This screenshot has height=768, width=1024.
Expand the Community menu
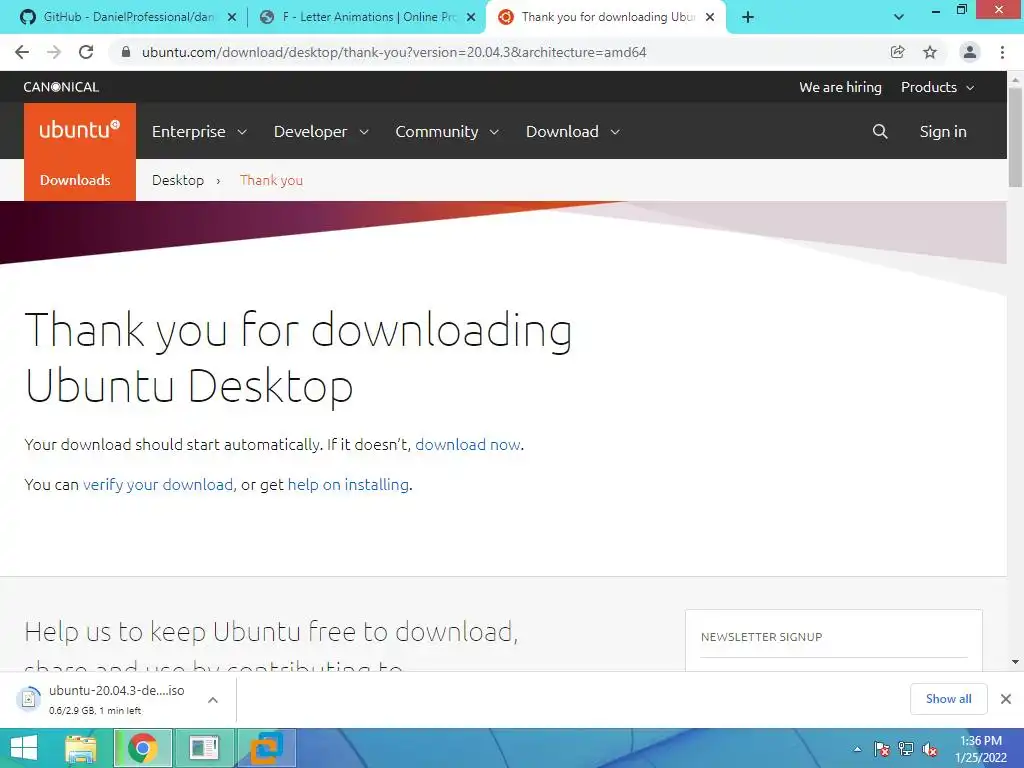click(x=447, y=131)
